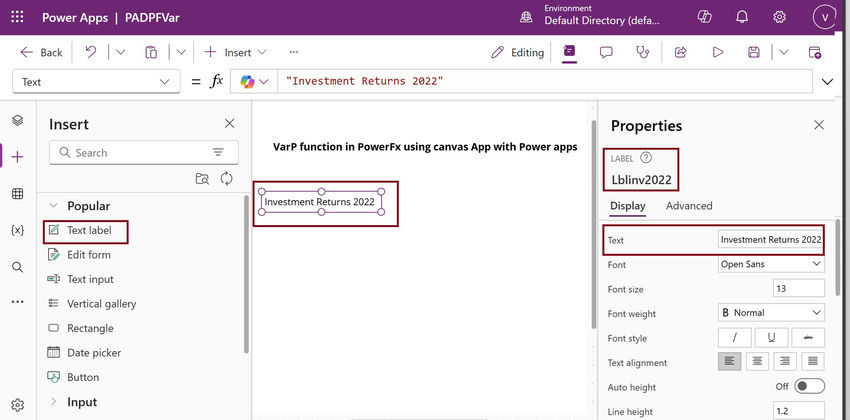Click the Publish icon
The image size is (850, 420).
coord(814,52)
